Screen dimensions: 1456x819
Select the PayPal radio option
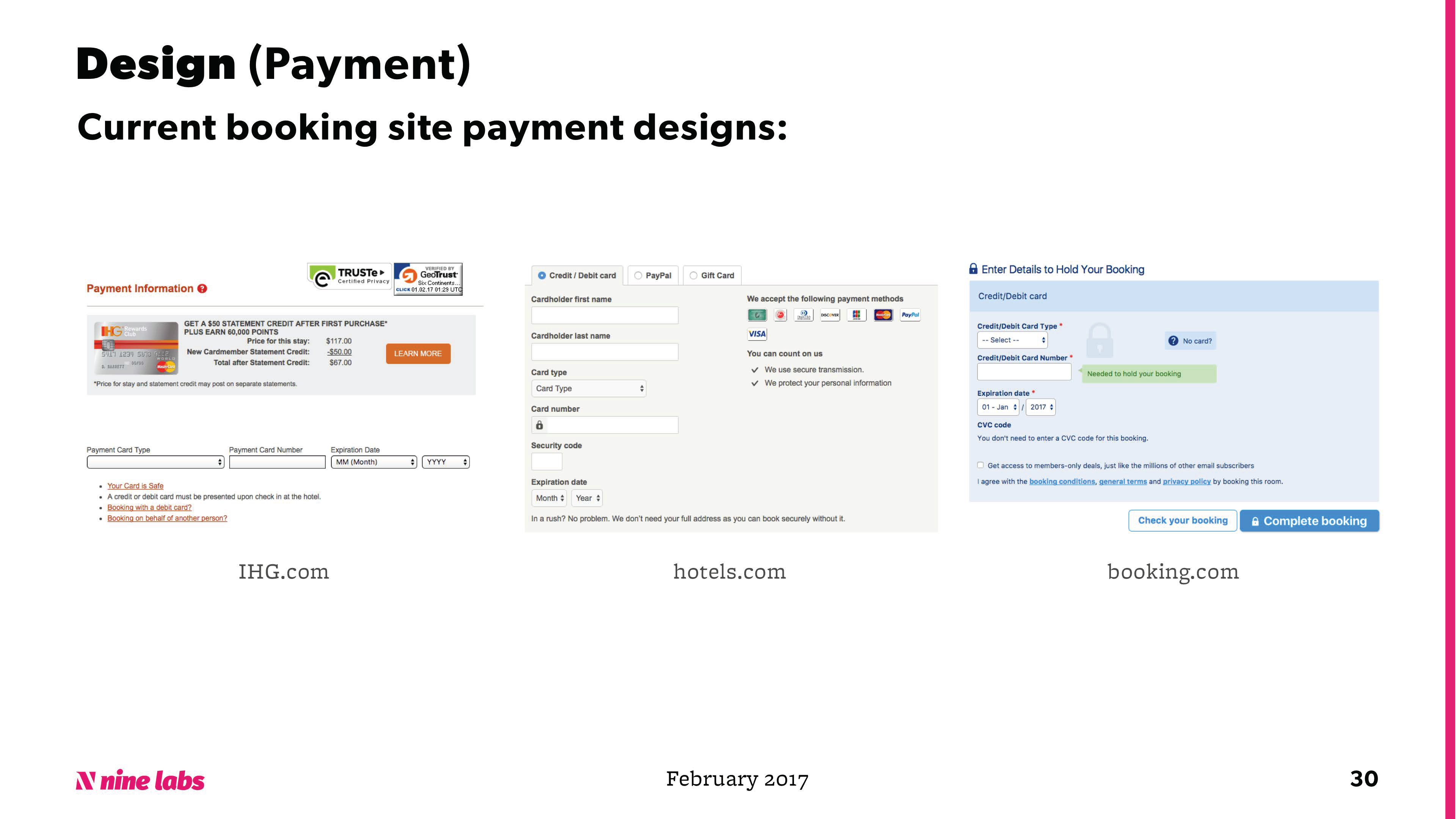[x=638, y=275]
